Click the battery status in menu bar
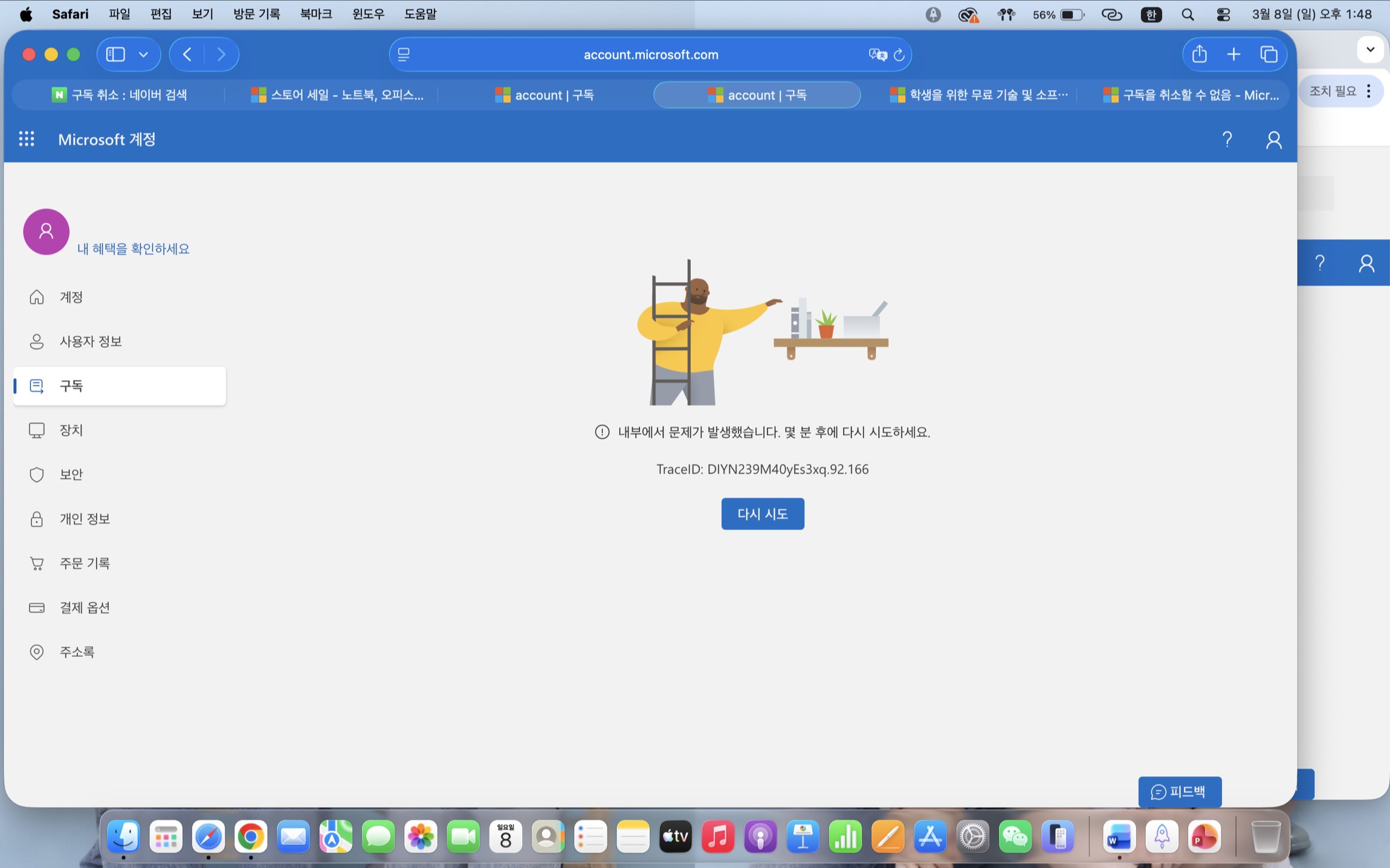Viewport: 1390px width, 868px height. click(1058, 14)
